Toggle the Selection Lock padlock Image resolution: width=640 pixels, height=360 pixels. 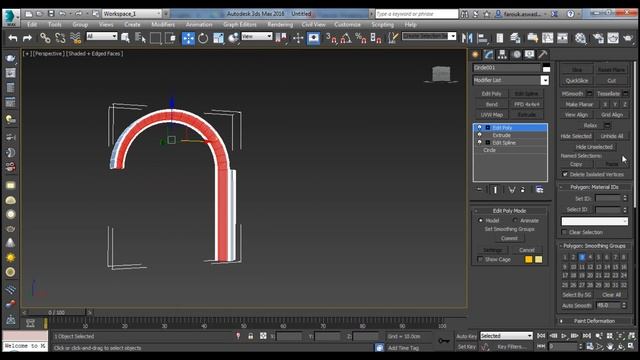point(251,336)
